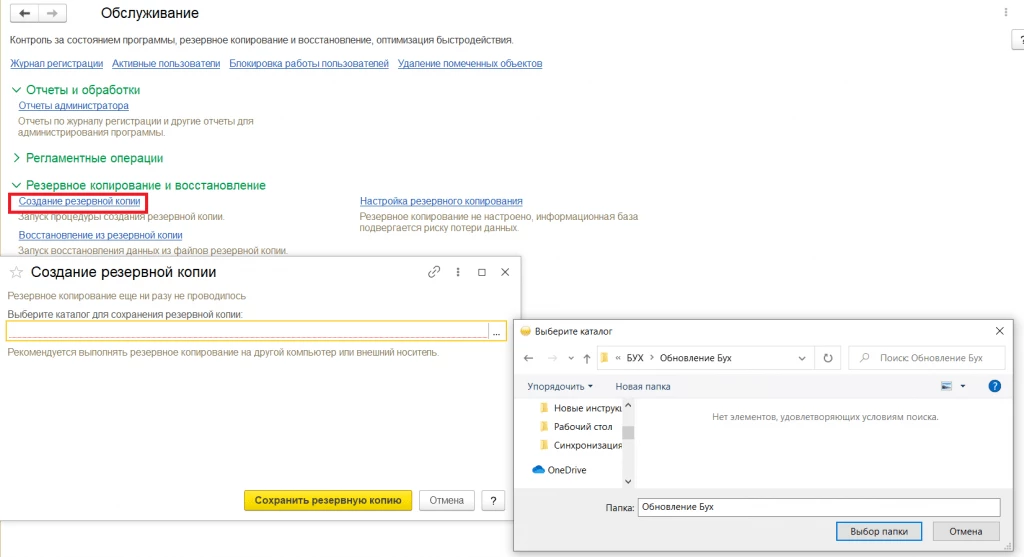The height and width of the screenshot is (557, 1024).
Task: Confirm with Выбор папки button
Action: tap(879, 532)
